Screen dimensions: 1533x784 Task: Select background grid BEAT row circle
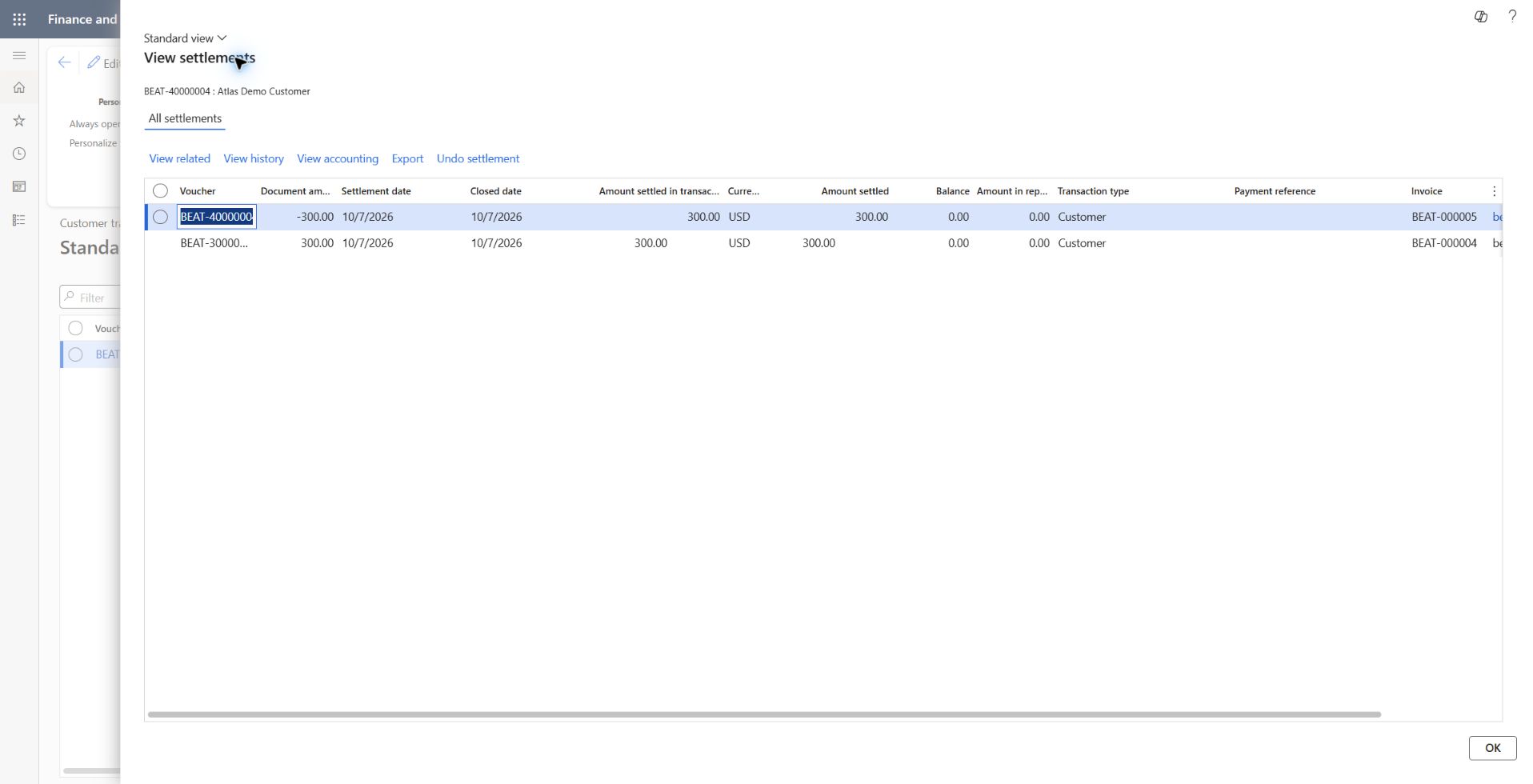click(x=75, y=354)
